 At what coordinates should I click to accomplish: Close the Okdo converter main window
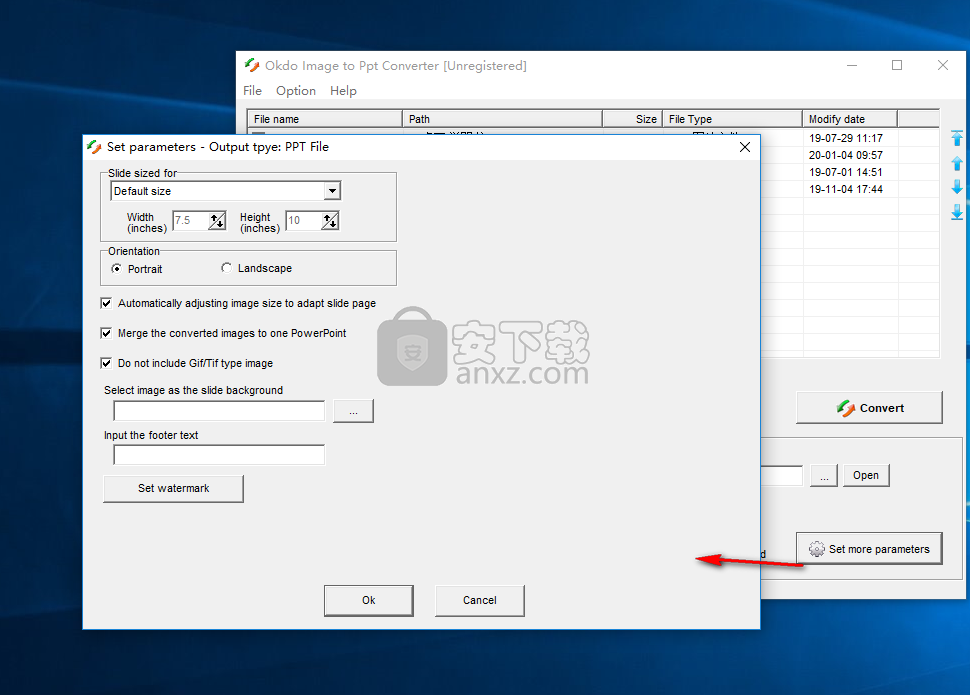[943, 66]
